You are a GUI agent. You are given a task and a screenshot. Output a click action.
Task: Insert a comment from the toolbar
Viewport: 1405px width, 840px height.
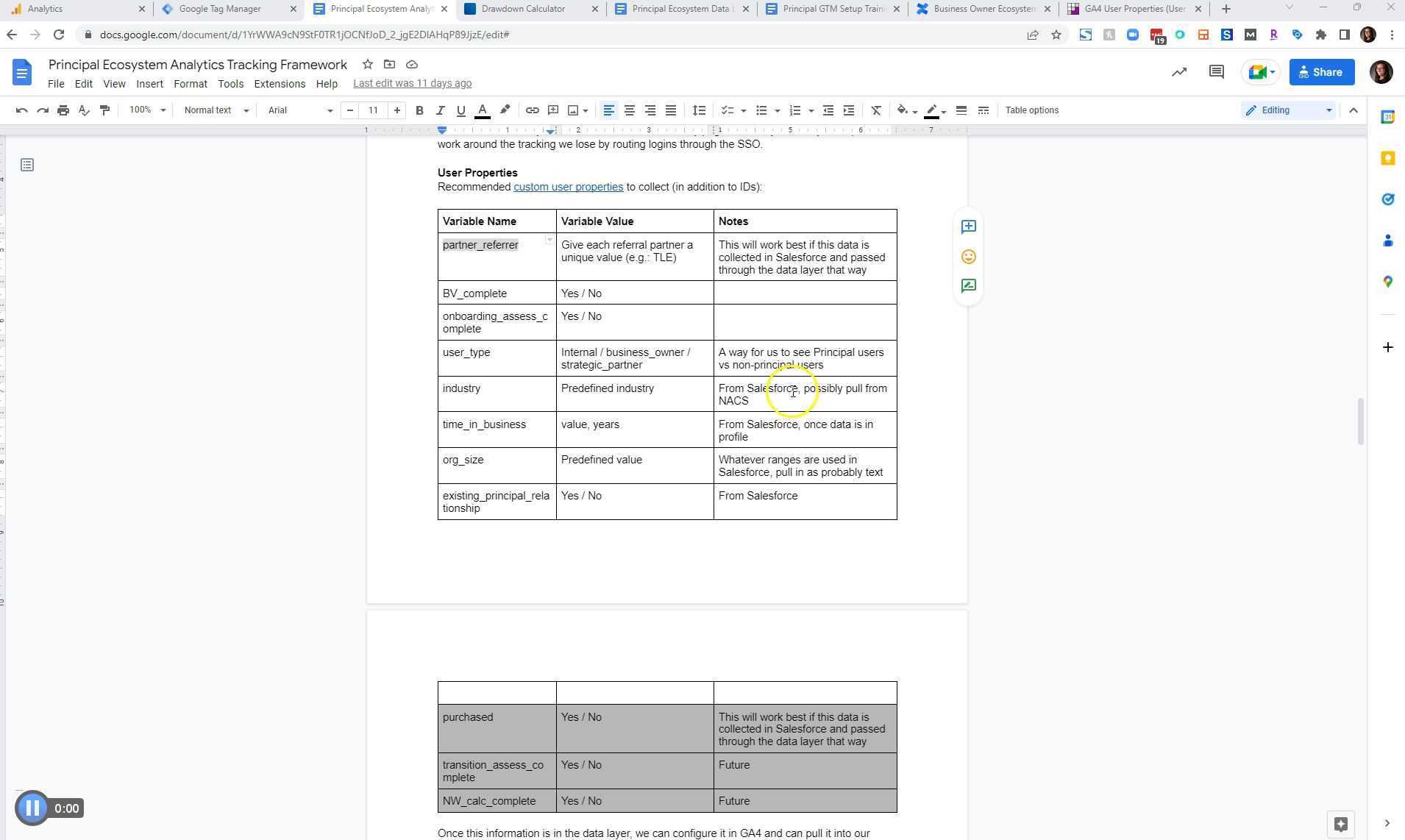553,110
